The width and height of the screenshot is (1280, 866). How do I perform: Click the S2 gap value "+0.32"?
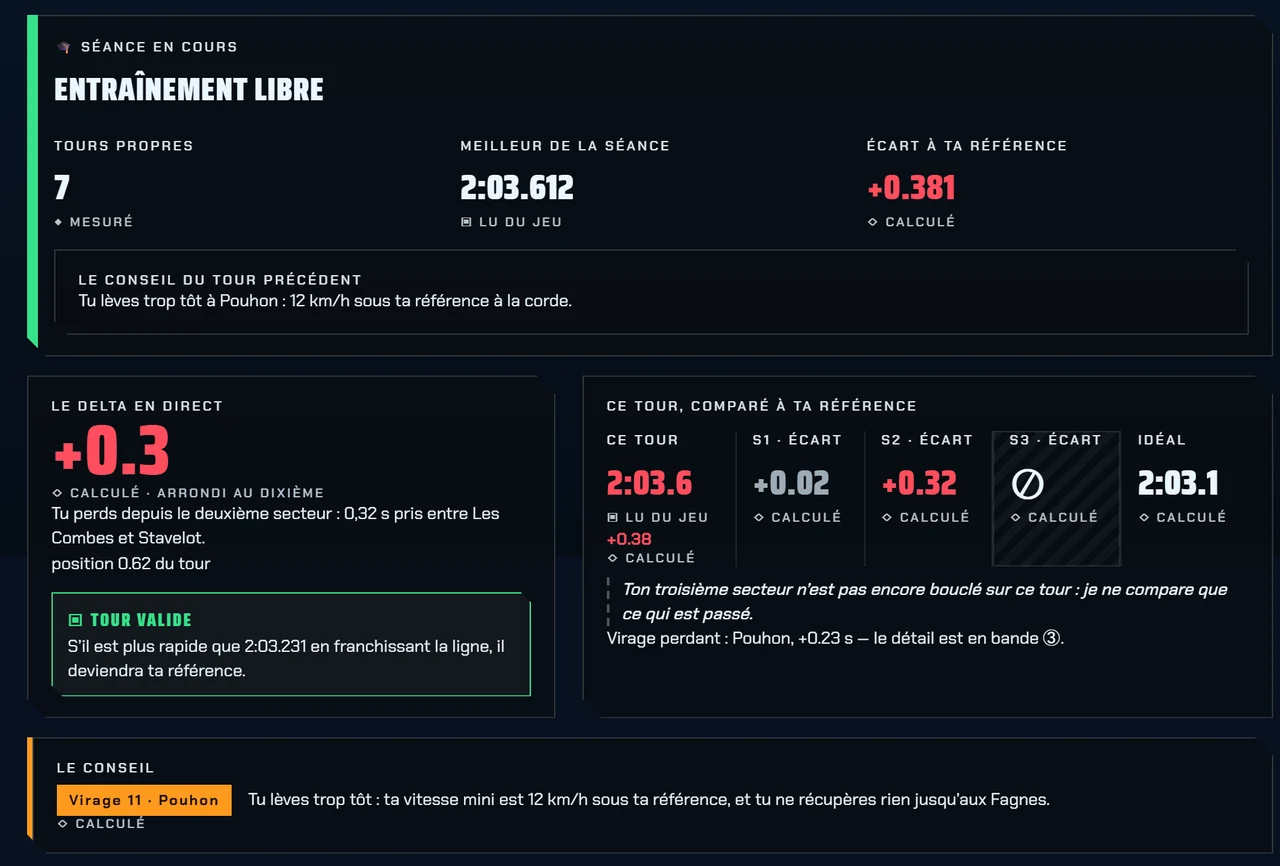click(x=920, y=484)
